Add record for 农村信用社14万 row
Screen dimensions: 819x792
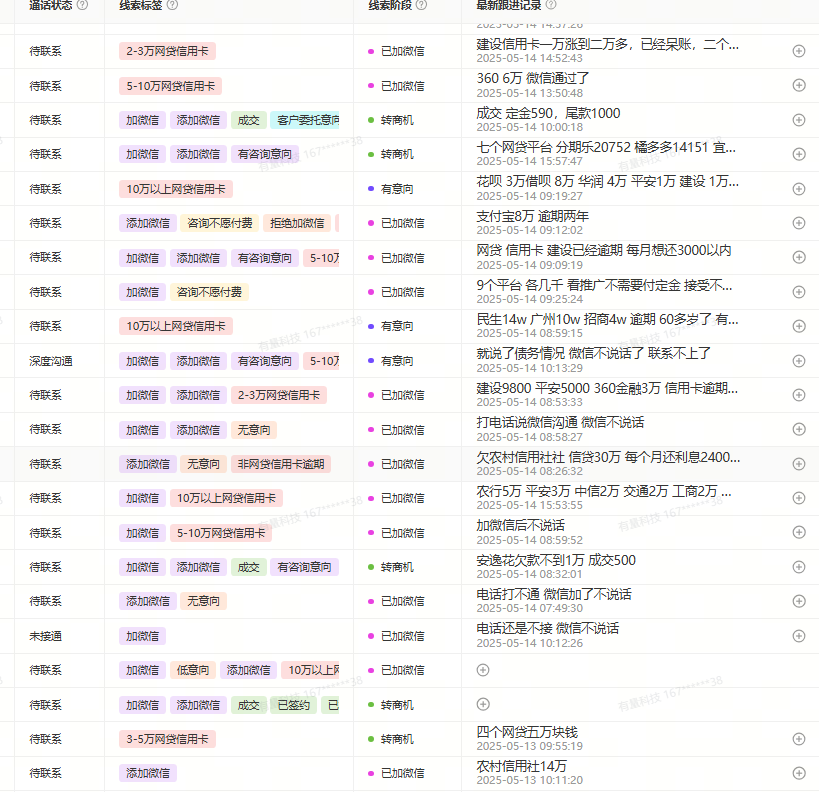[x=799, y=773]
